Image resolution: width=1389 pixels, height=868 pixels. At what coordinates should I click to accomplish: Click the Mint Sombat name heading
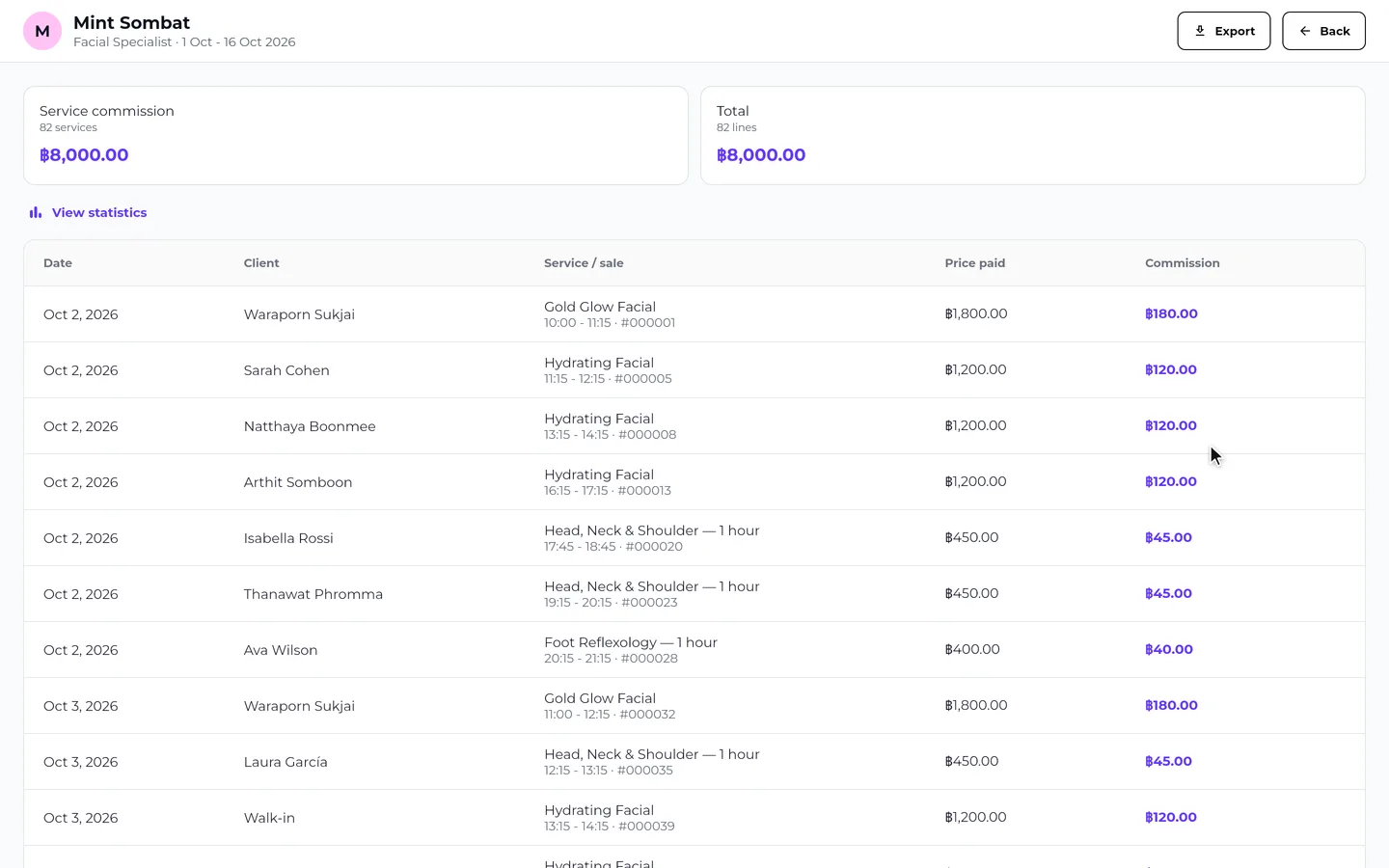(131, 22)
